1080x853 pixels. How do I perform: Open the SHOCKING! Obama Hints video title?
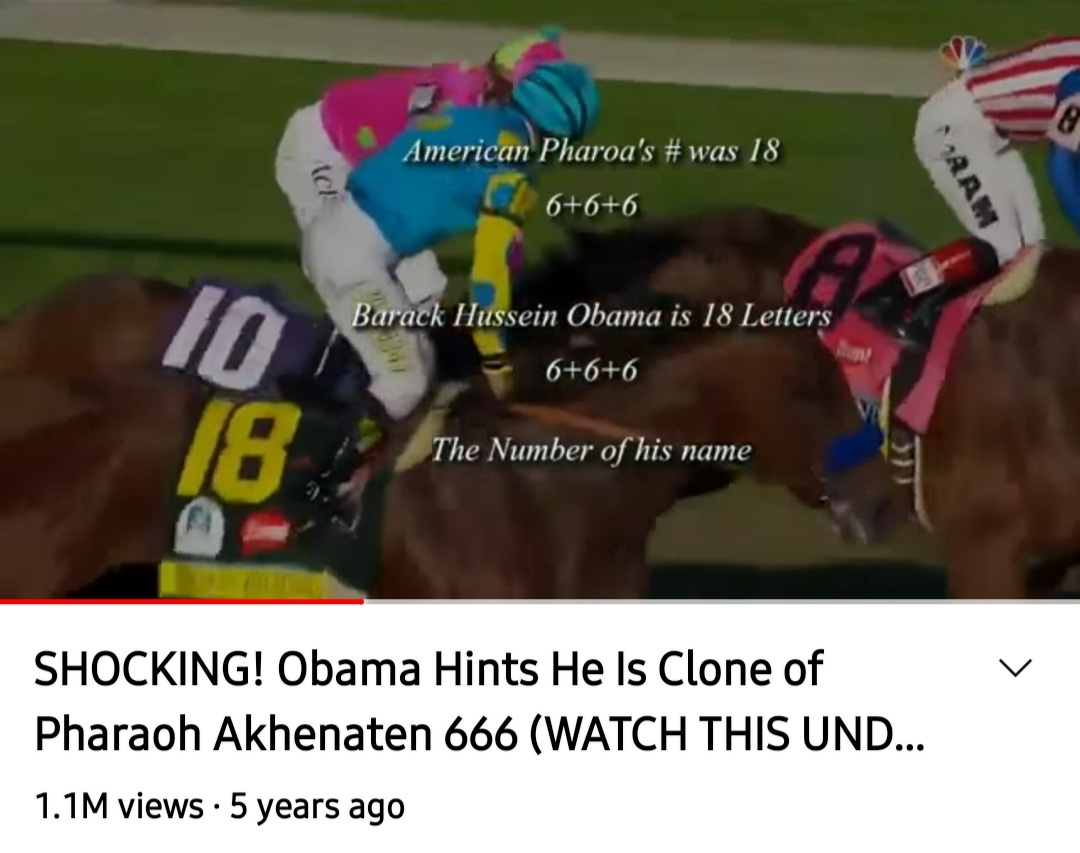coord(479,701)
